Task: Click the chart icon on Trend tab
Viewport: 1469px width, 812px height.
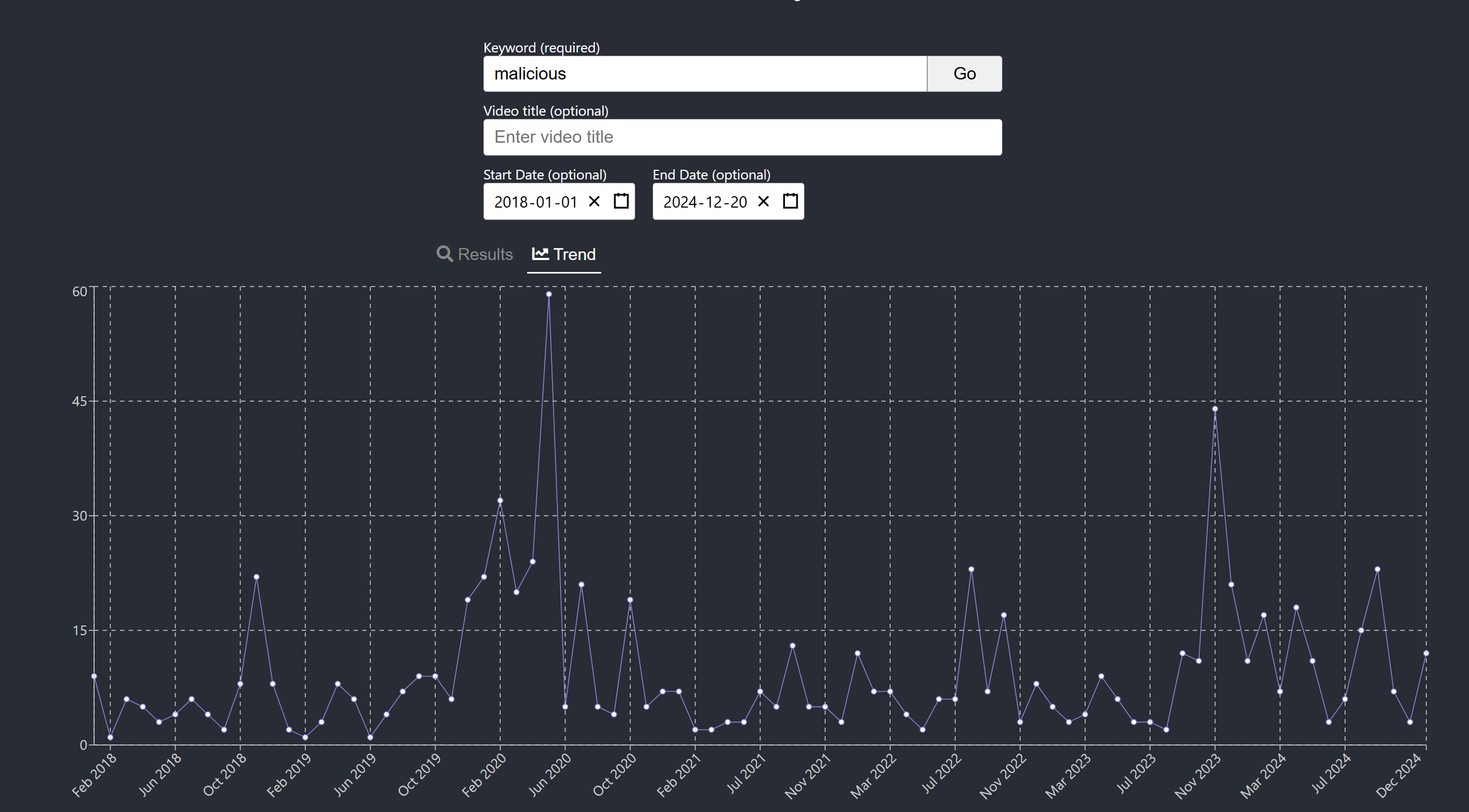Action: point(540,253)
